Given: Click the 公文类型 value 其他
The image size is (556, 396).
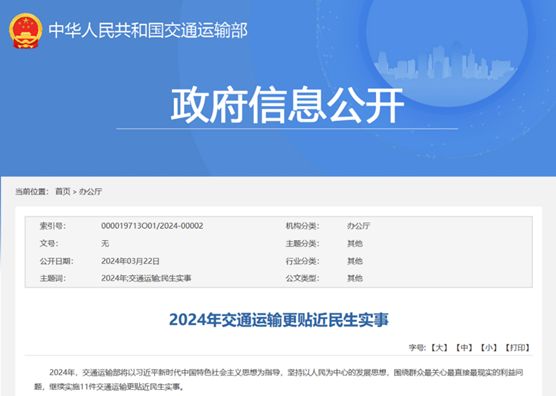Looking at the screenshot, I should point(355,278).
